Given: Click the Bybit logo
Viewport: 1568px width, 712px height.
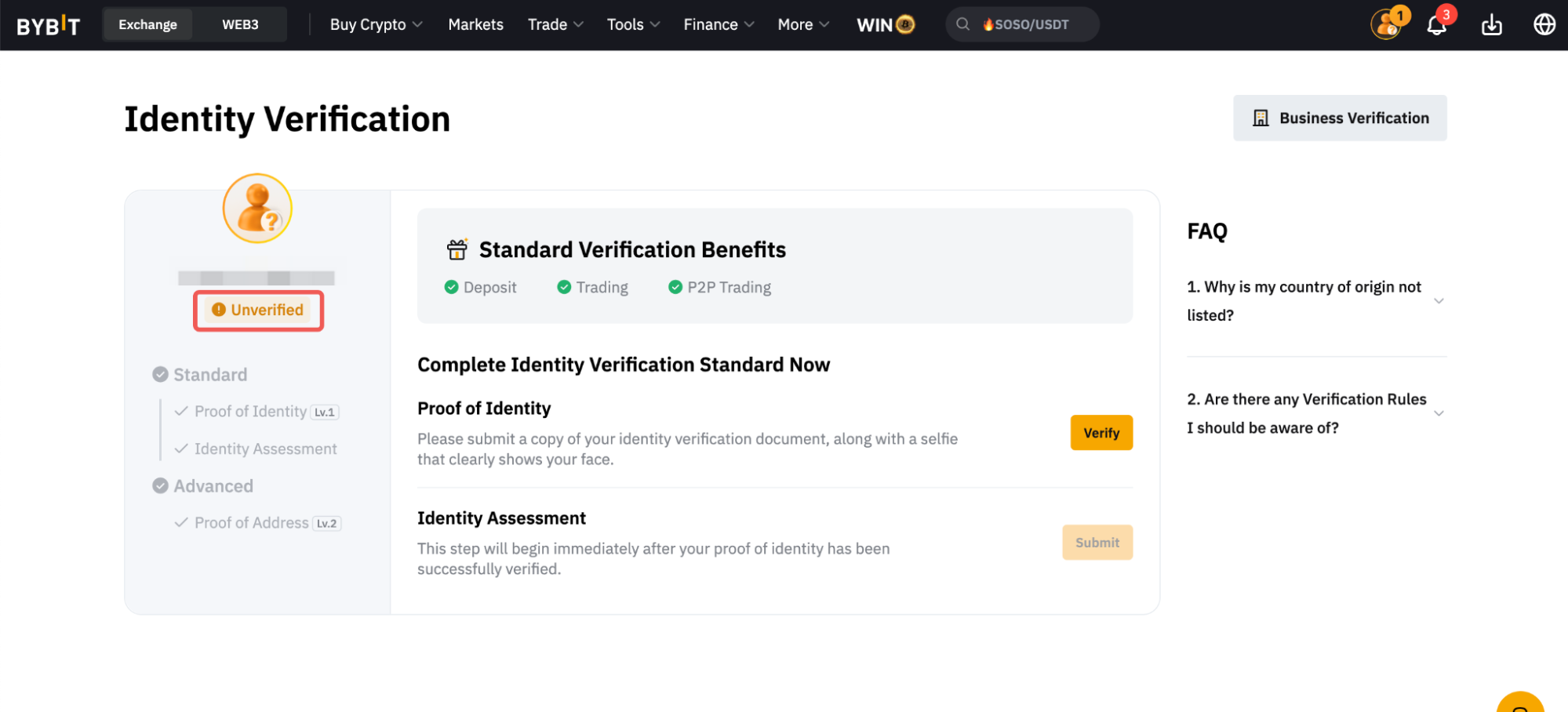Looking at the screenshot, I should pos(48,25).
